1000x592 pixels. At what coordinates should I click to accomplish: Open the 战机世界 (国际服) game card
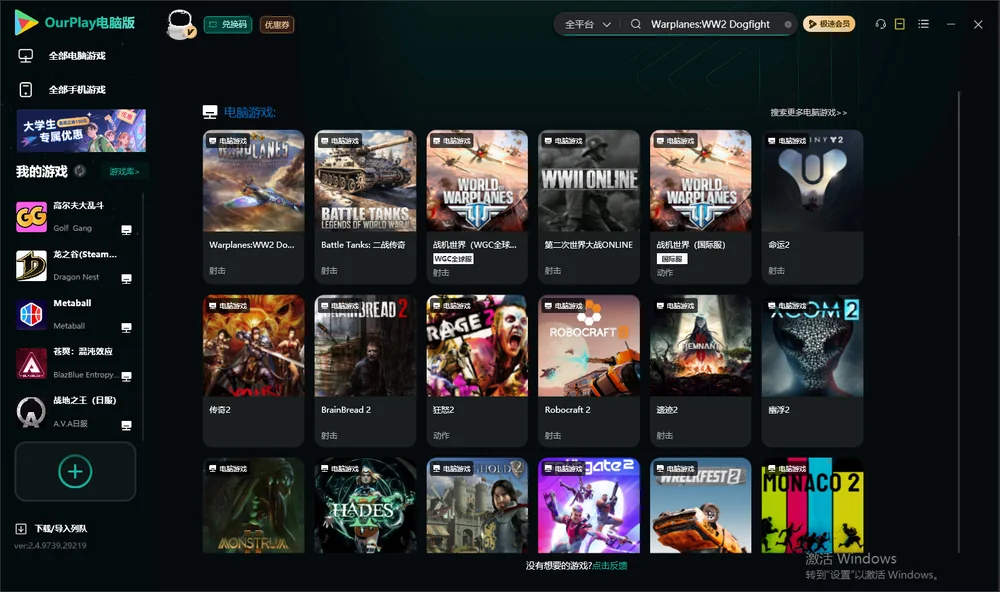(x=701, y=207)
